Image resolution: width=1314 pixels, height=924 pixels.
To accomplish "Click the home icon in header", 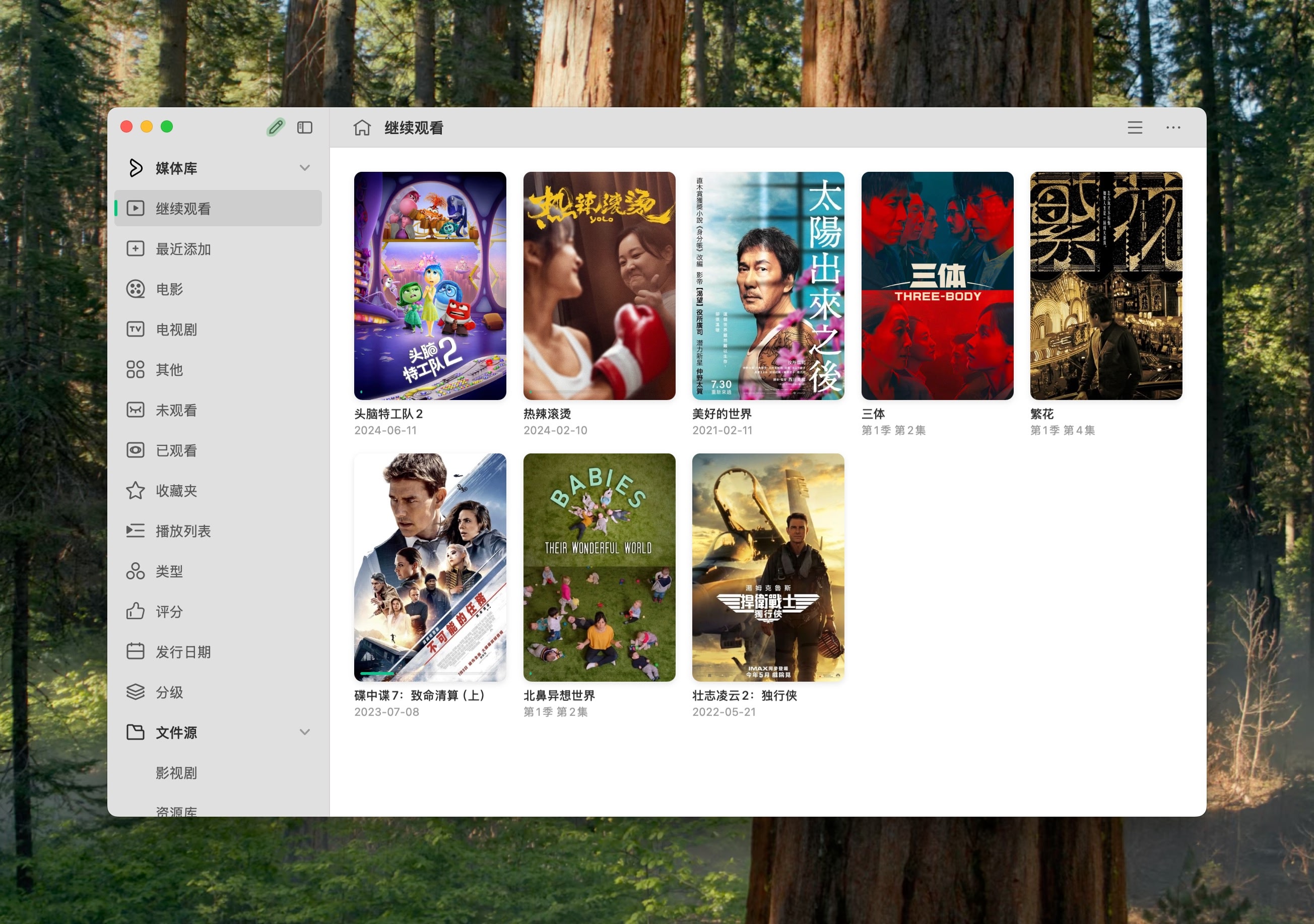I will tap(362, 127).
